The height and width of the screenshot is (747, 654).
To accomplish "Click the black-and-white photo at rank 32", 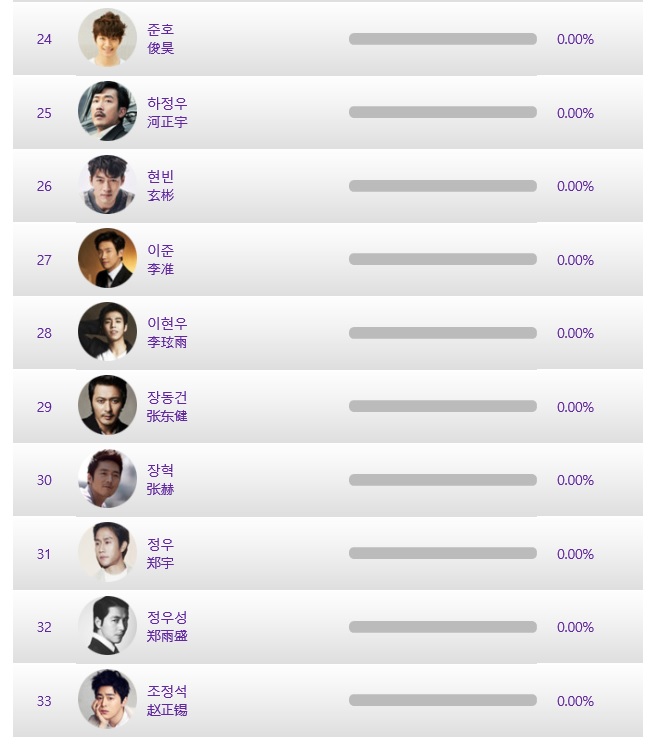I will [107, 626].
